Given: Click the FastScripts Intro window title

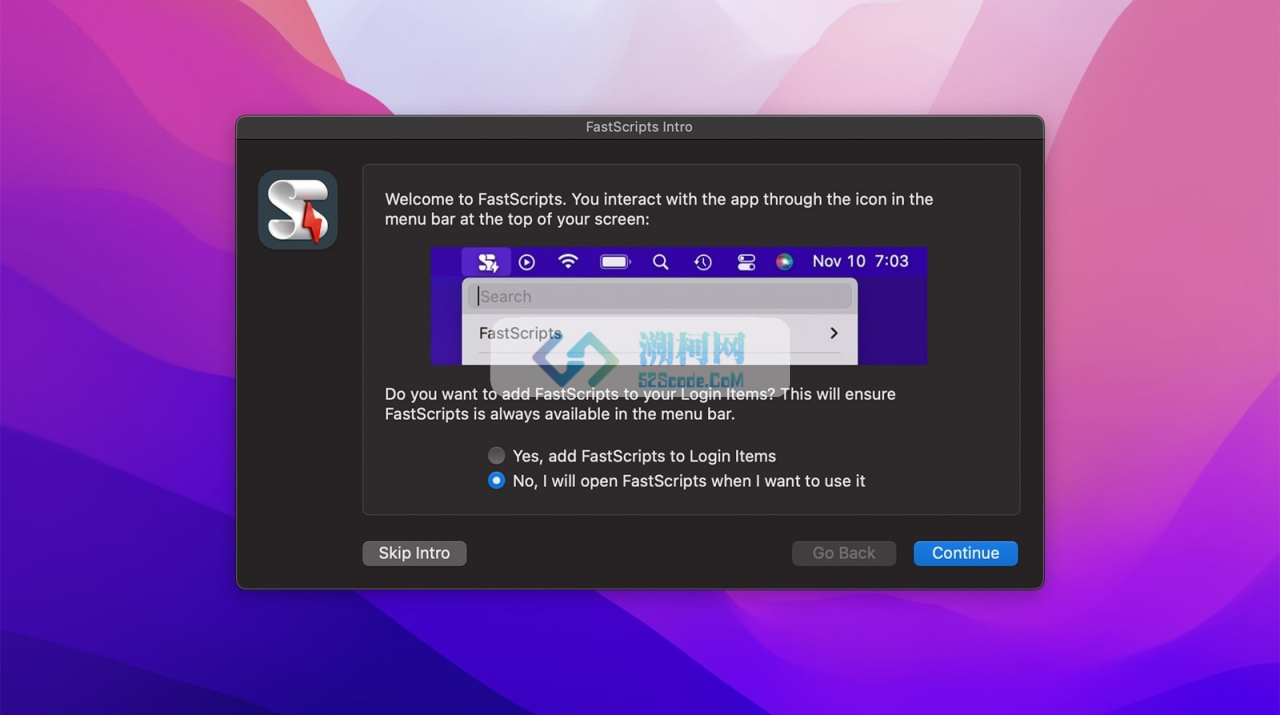Looking at the screenshot, I should 639,127.
